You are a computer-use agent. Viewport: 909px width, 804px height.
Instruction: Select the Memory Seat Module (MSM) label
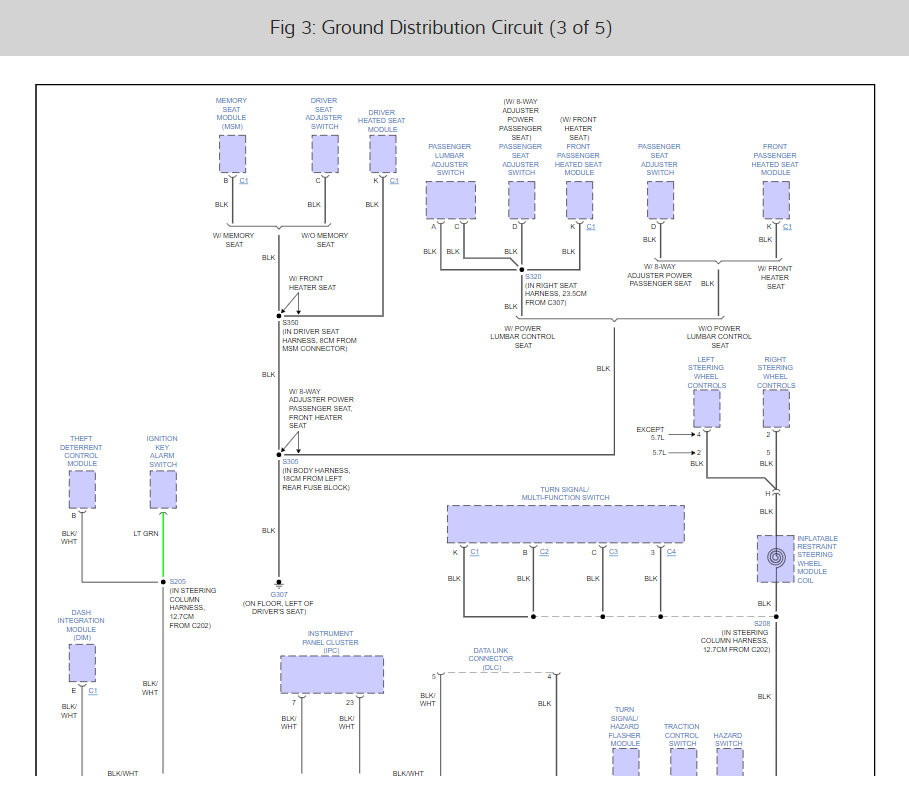(x=231, y=114)
